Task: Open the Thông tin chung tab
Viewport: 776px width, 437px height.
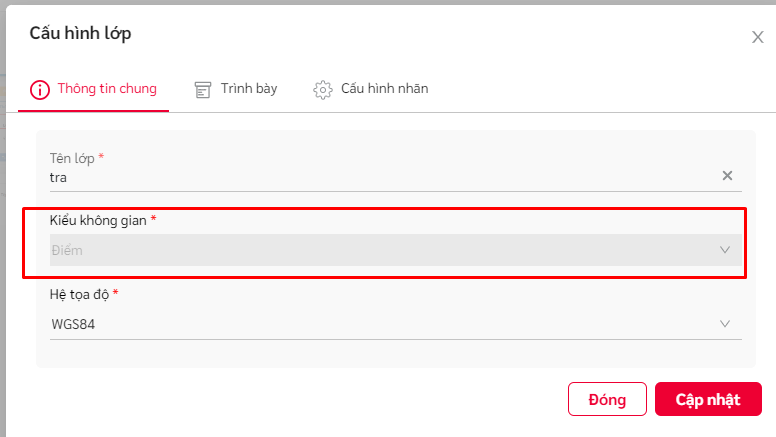Action: [94, 89]
